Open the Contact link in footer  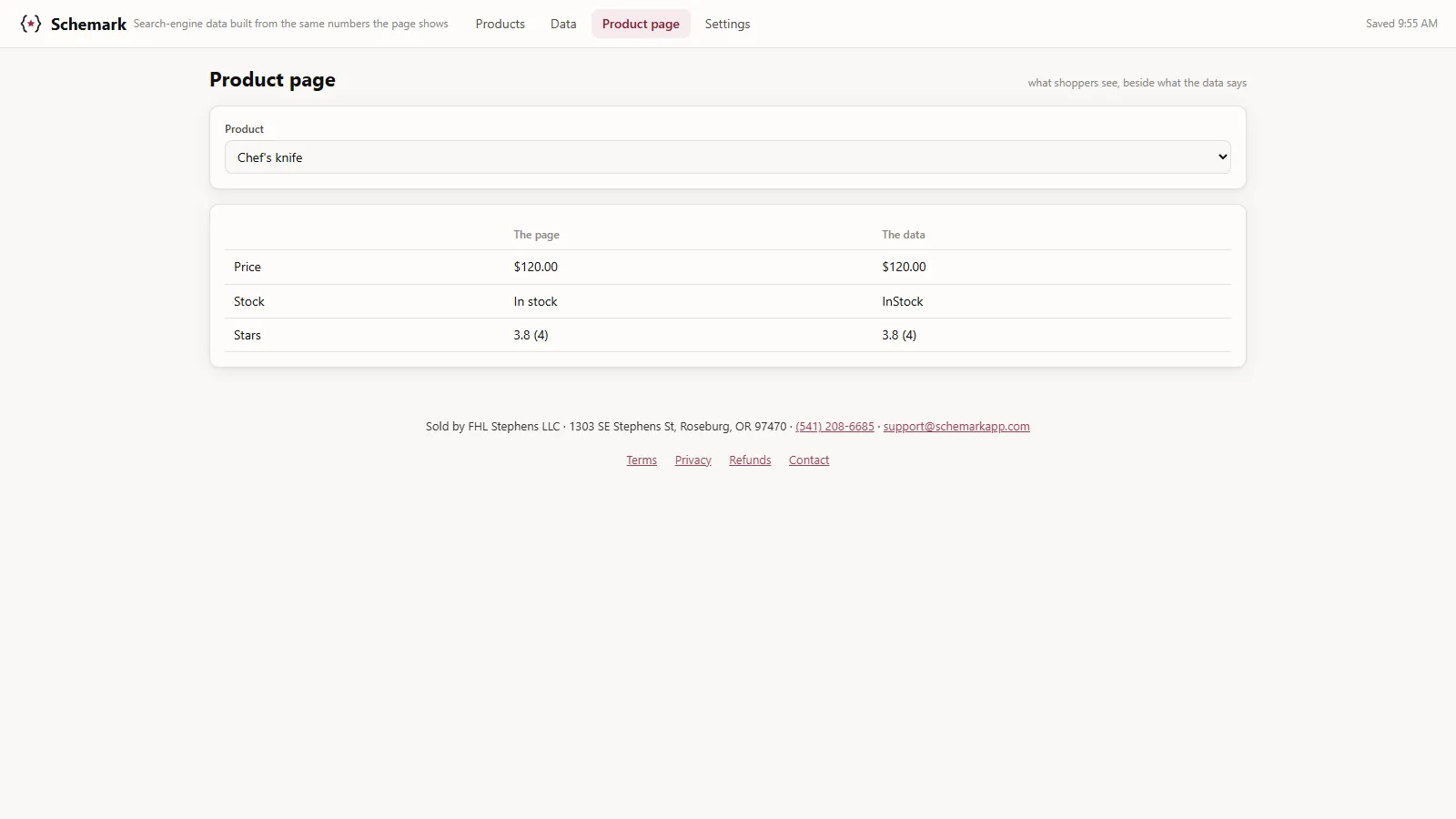coord(809,460)
